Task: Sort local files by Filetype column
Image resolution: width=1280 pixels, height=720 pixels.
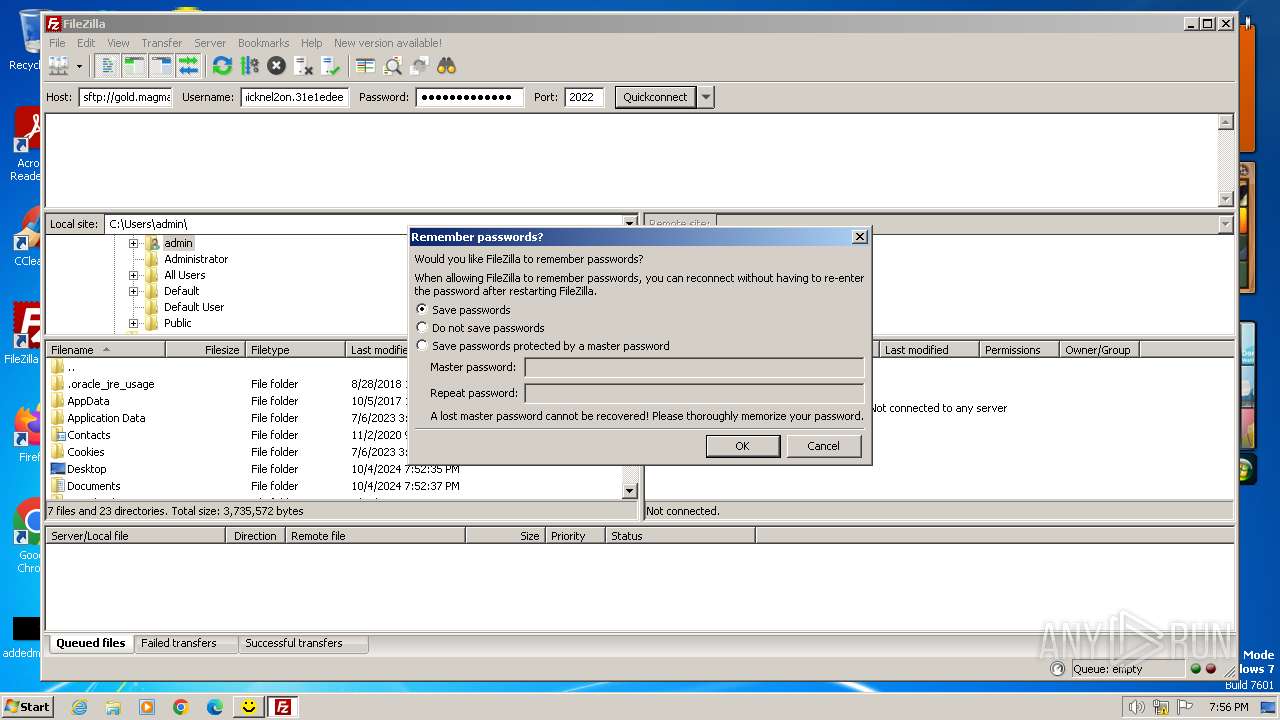Action: tap(295, 350)
